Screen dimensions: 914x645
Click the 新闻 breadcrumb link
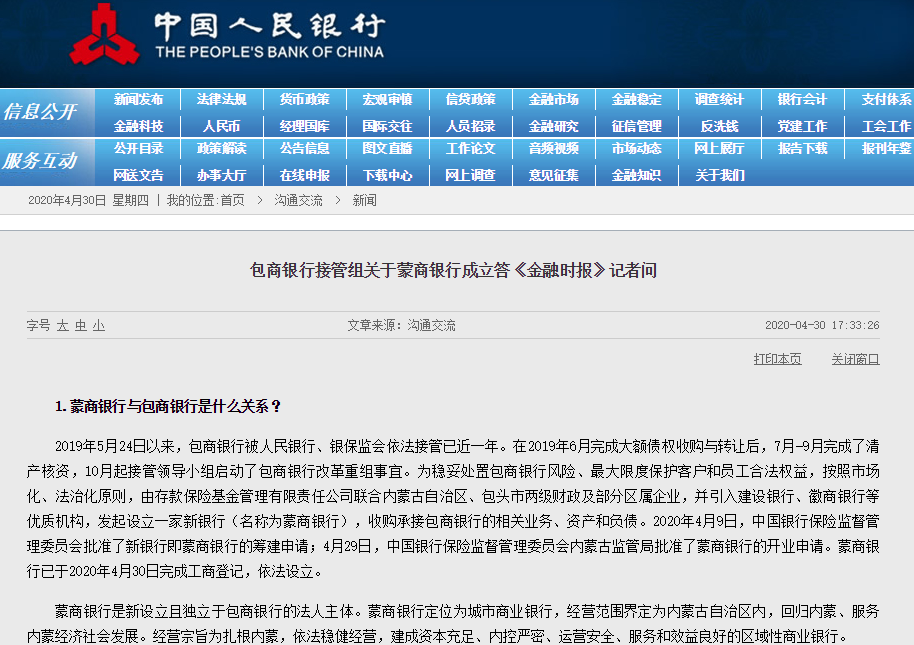click(364, 200)
